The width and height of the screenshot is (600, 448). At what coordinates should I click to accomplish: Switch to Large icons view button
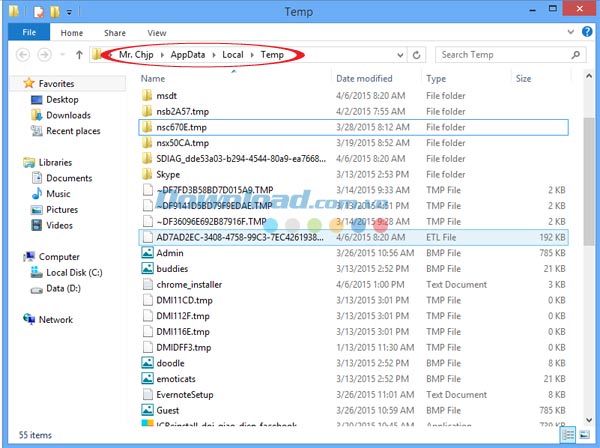point(584,435)
